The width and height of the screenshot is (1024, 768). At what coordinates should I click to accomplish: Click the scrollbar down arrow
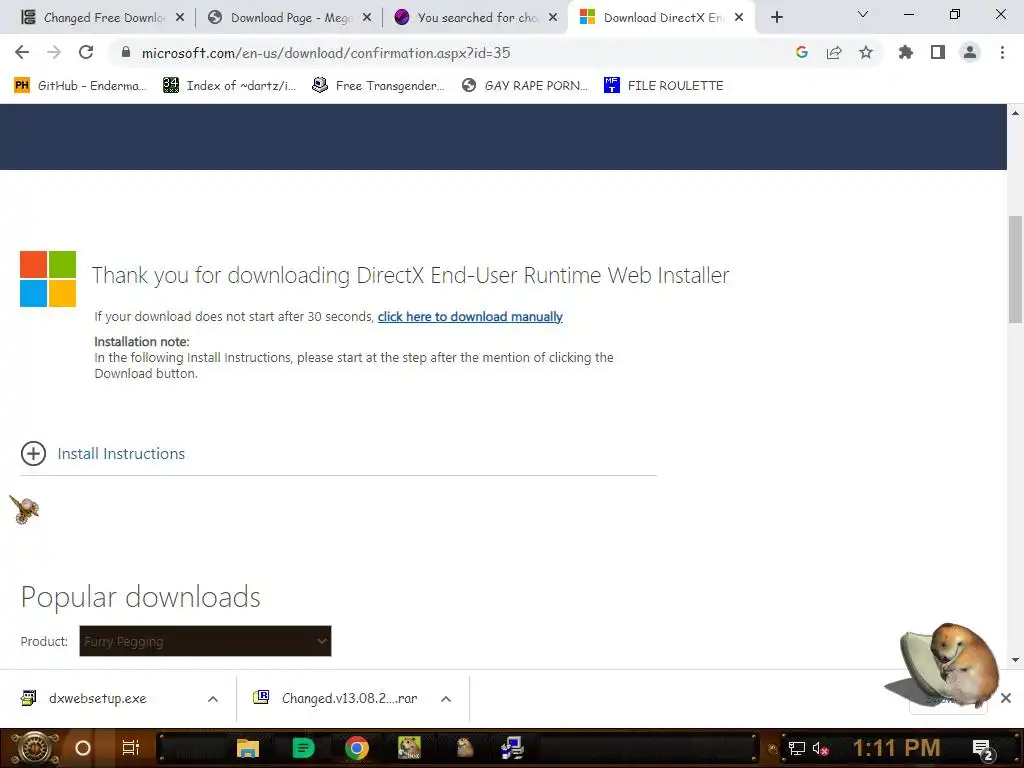click(1016, 660)
